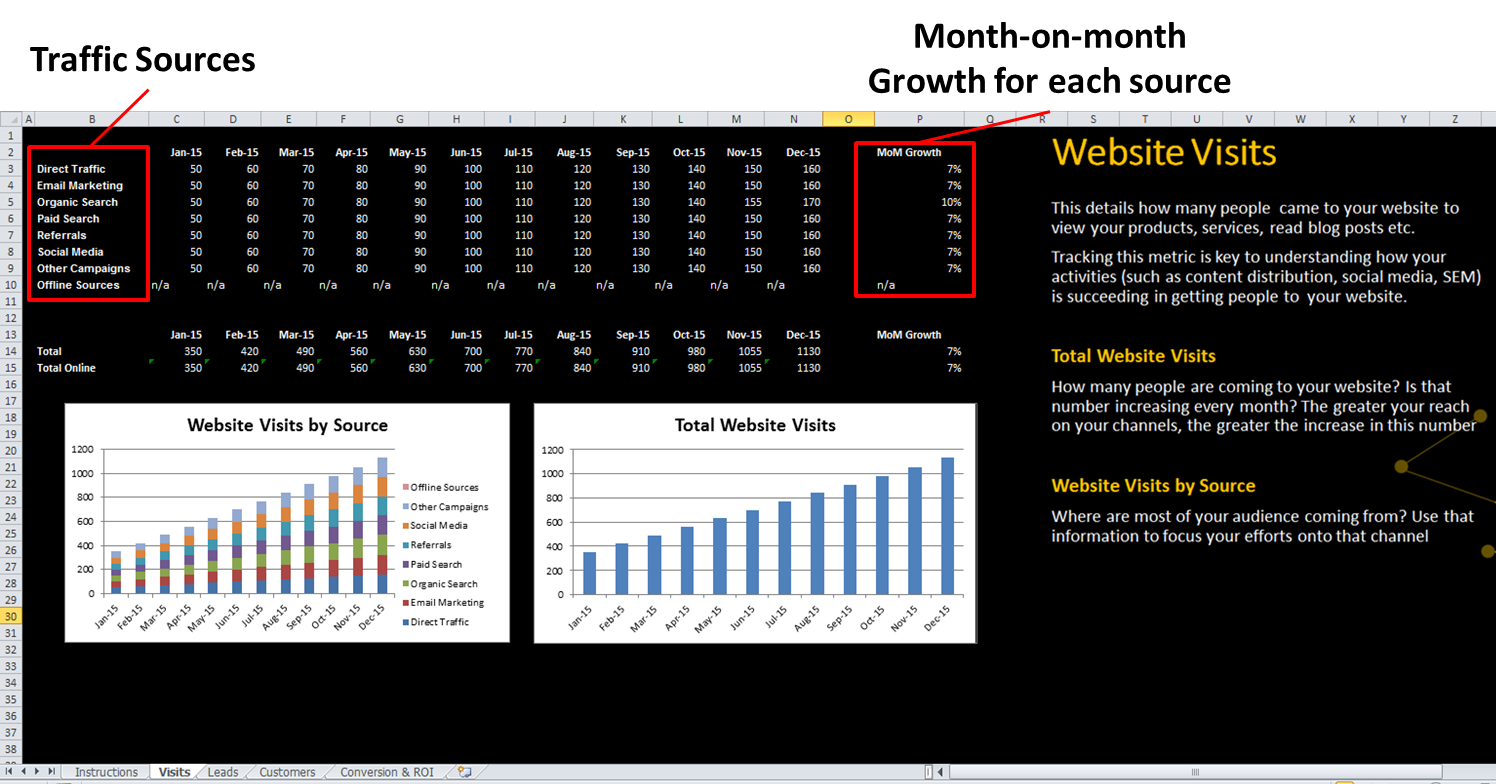Viewport: 1496px width, 784px height.
Task: Open the Instructions sheet tab
Action: tap(106, 772)
